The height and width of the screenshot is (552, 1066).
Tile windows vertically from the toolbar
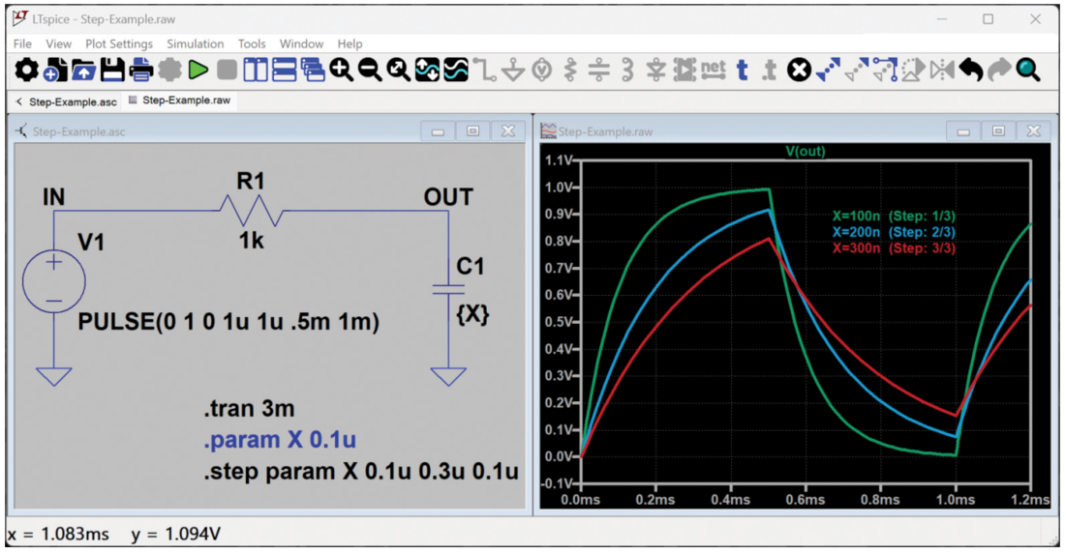tap(256, 69)
